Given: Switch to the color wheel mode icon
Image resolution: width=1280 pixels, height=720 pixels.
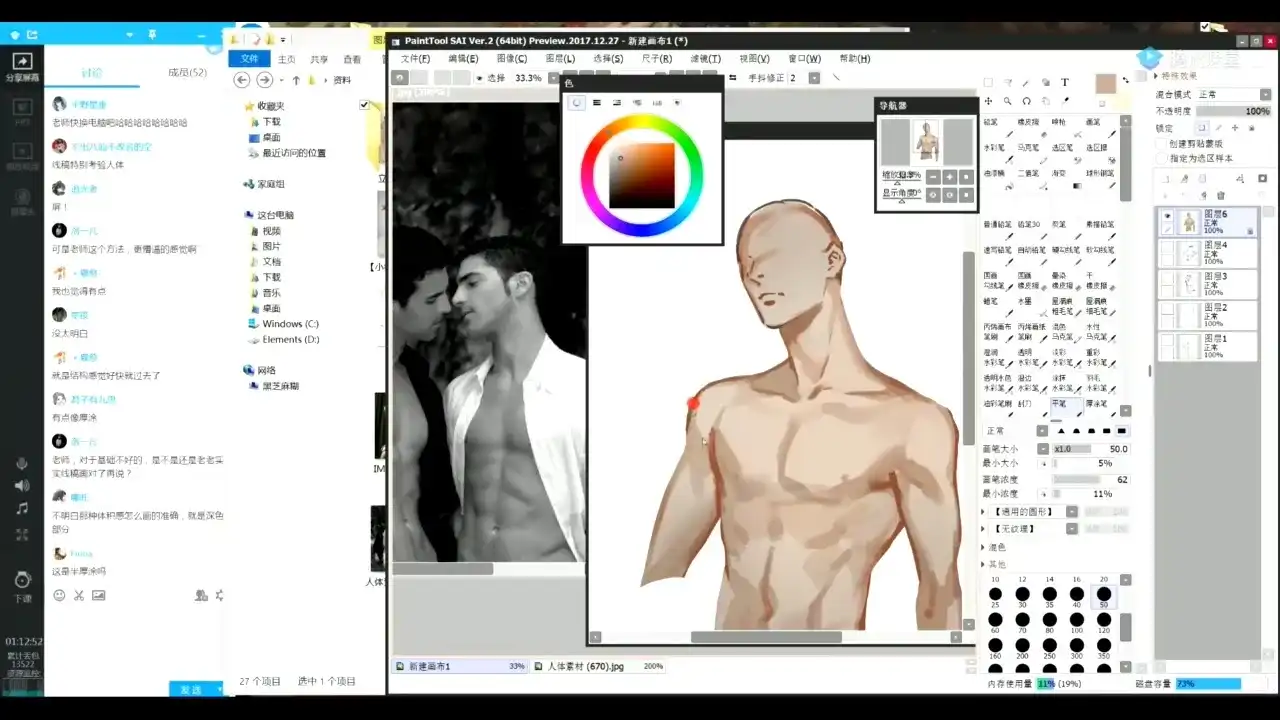Looking at the screenshot, I should (577, 102).
